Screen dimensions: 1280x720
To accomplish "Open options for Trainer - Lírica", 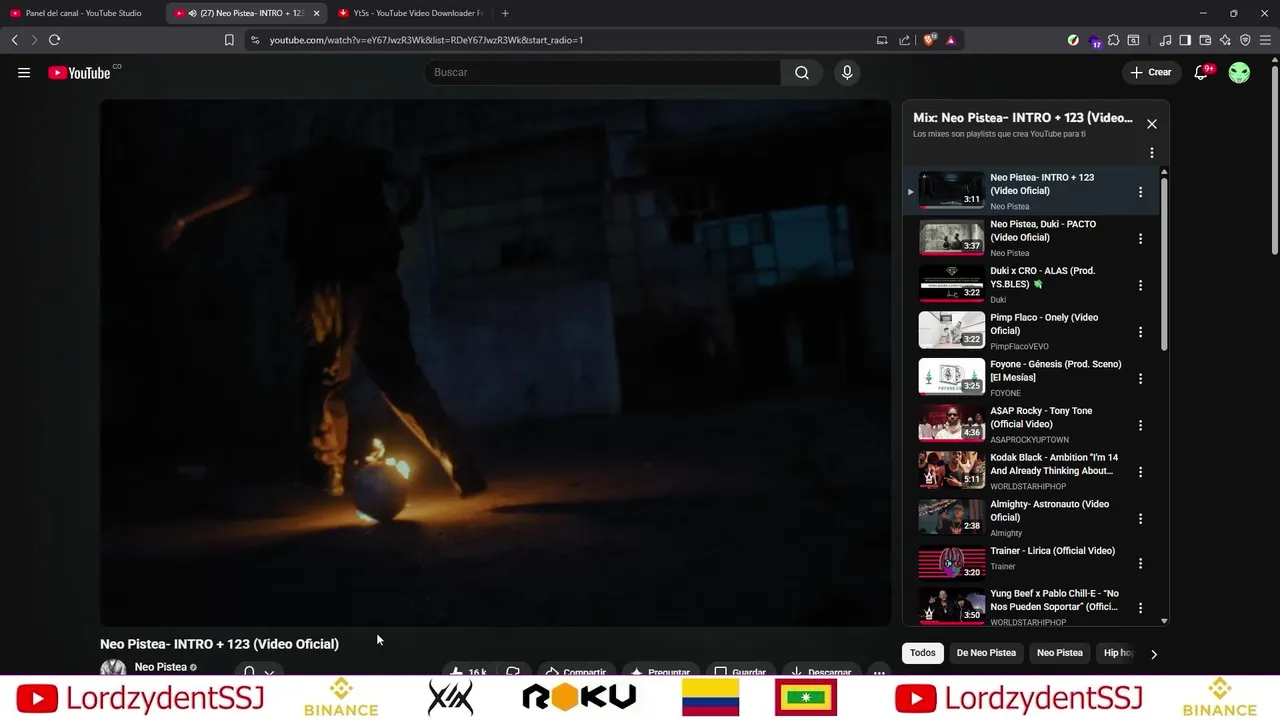I will [x=1140, y=564].
